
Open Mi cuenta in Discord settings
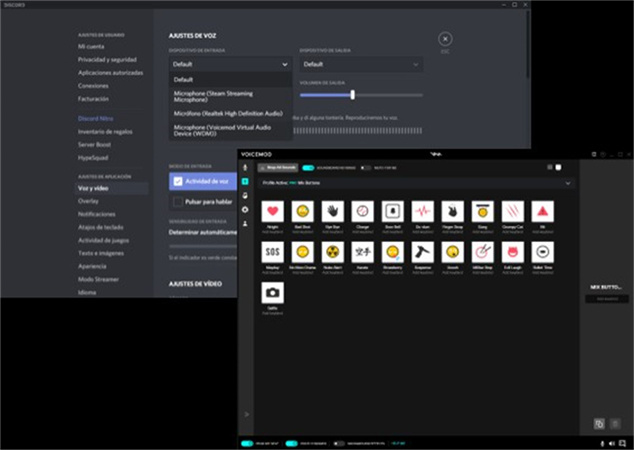click(x=91, y=46)
